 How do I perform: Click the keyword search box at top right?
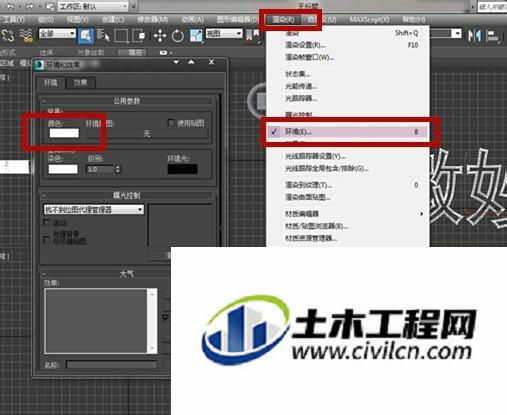click(x=493, y=7)
